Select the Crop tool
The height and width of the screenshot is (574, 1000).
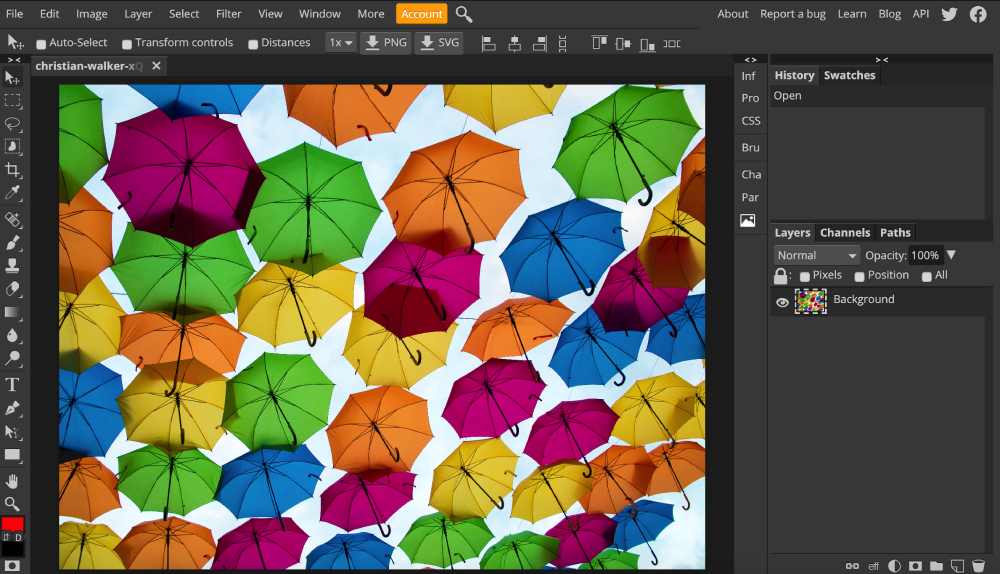tap(12, 171)
